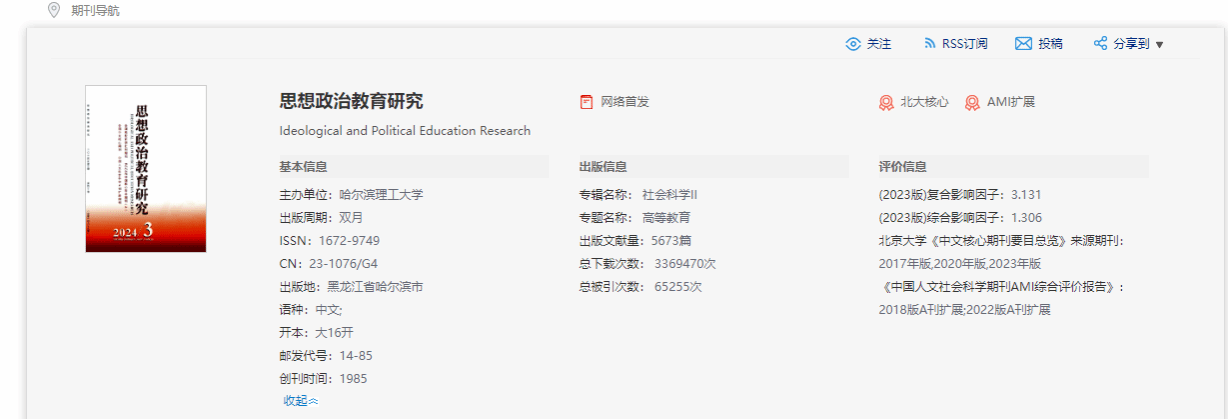Follow the journal via 关注 text

tap(878, 44)
